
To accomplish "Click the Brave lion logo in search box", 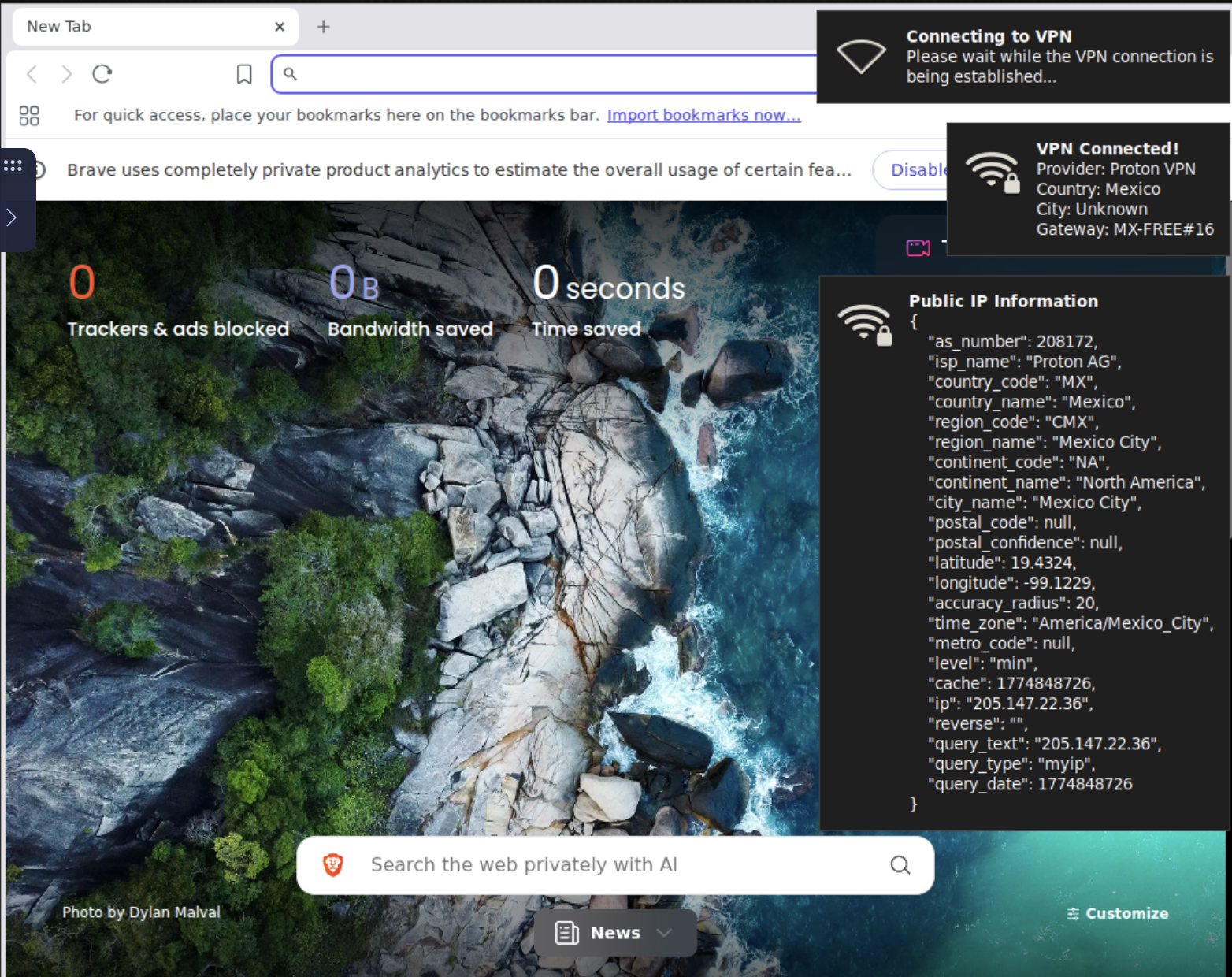I will (x=333, y=865).
